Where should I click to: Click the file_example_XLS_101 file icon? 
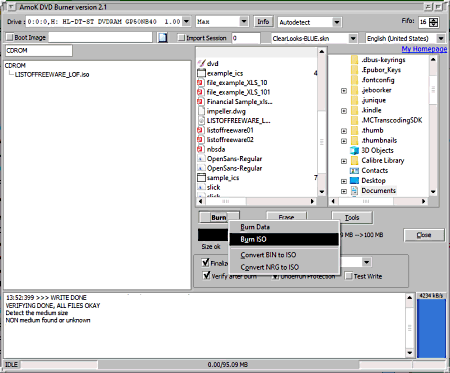click(200, 92)
